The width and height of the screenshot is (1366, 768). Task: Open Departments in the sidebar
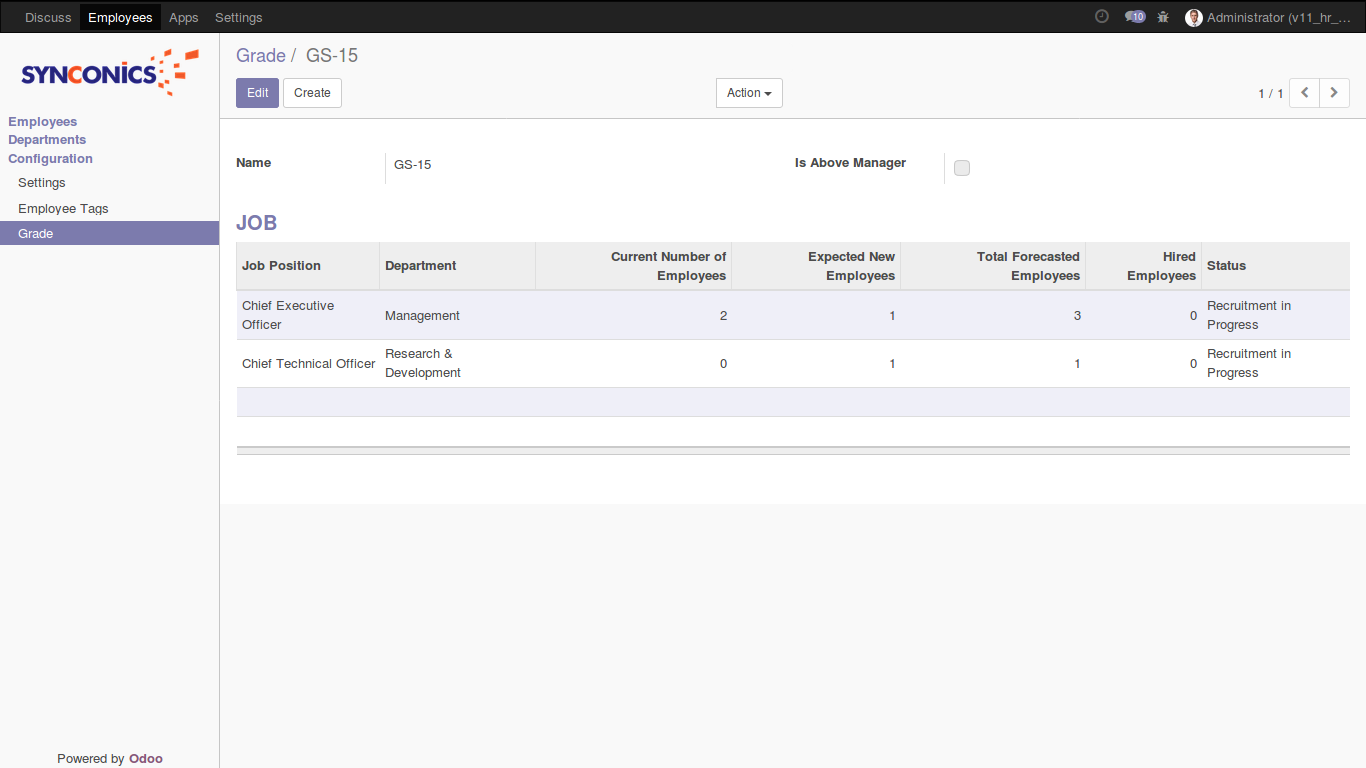pos(47,140)
